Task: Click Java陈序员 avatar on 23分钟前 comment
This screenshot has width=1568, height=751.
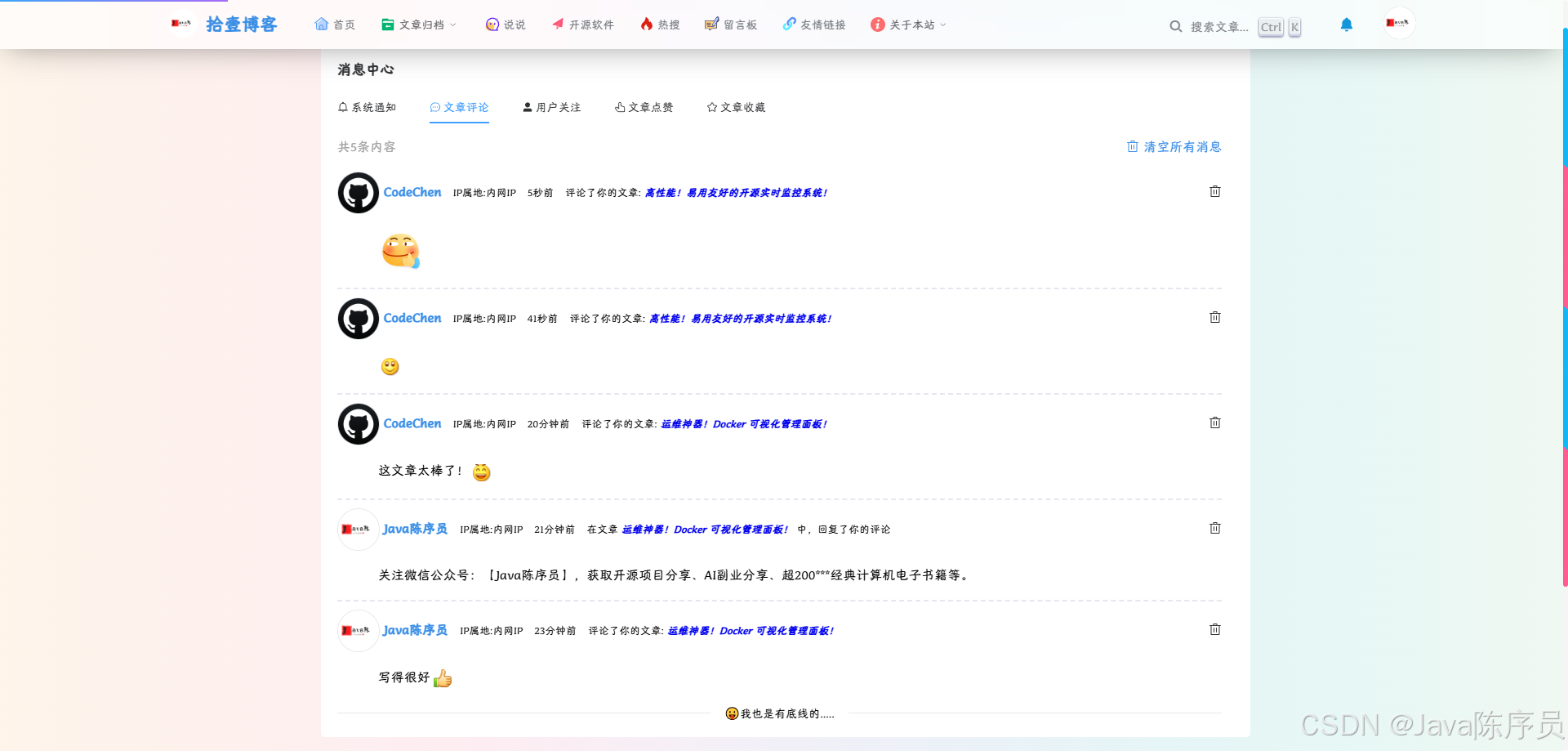Action: [359, 631]
